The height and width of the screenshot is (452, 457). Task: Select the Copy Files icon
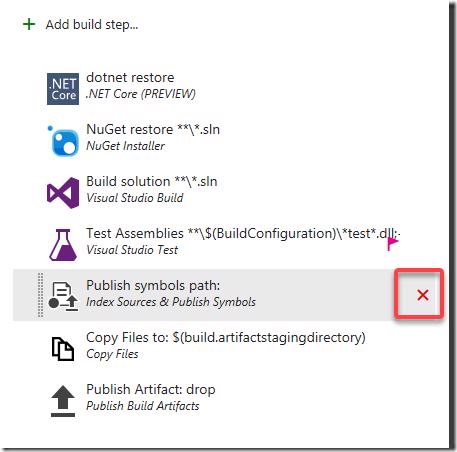[x=63, y=349]
